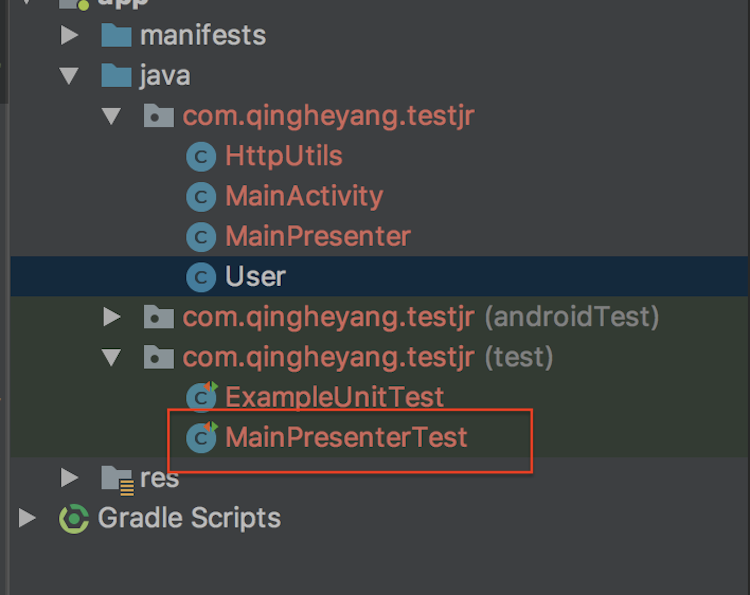
Task: Expand the res folder
Action: click(x=69, y=478)
